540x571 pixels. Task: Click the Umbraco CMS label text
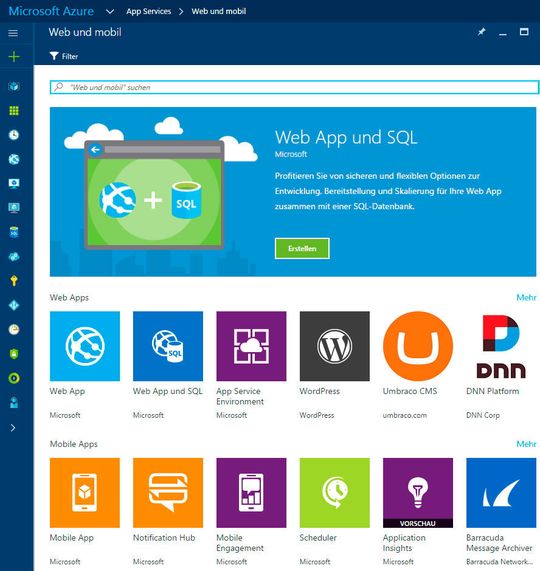point(410,391)
